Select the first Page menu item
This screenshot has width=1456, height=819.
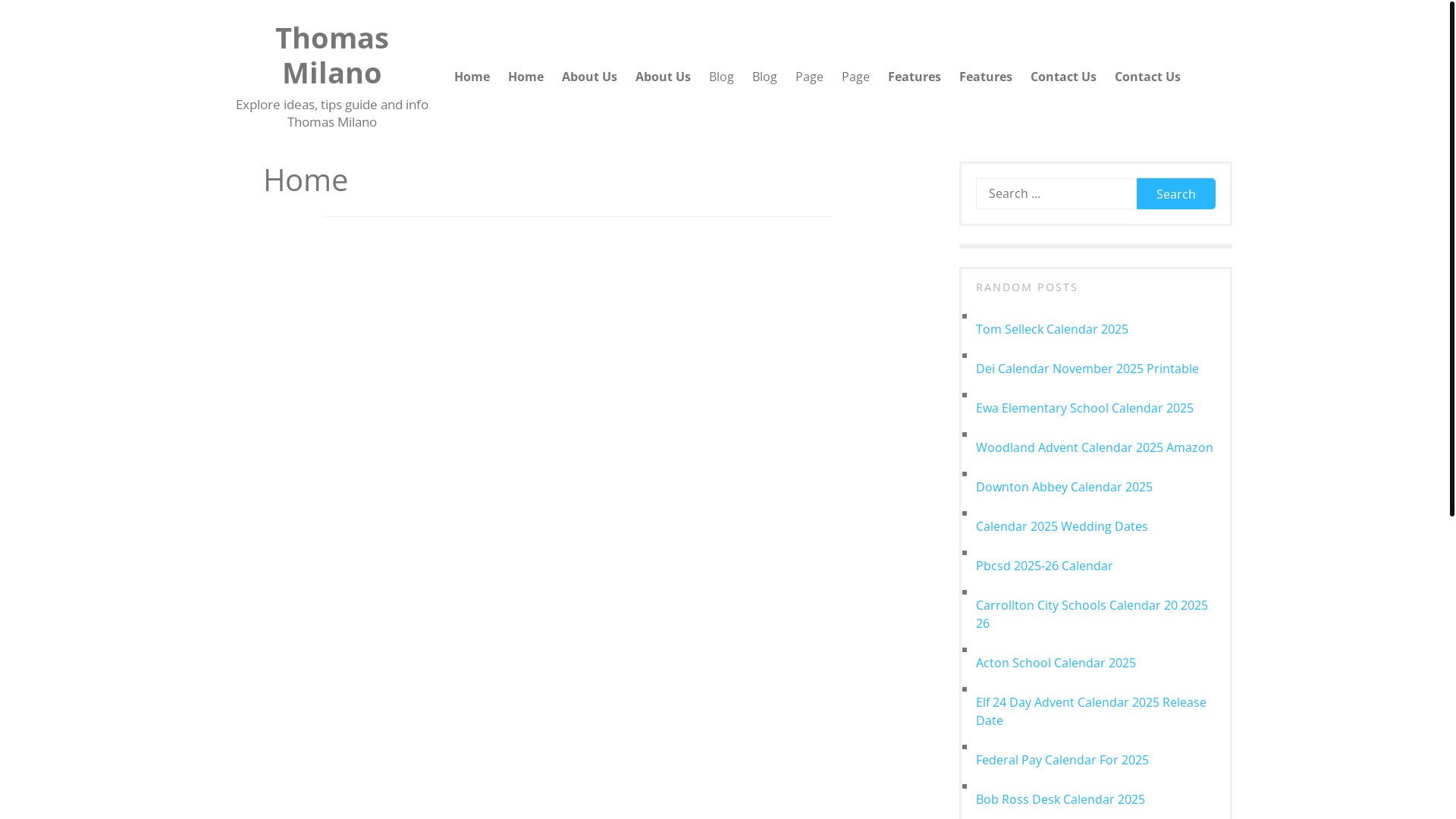pos(809,77)
